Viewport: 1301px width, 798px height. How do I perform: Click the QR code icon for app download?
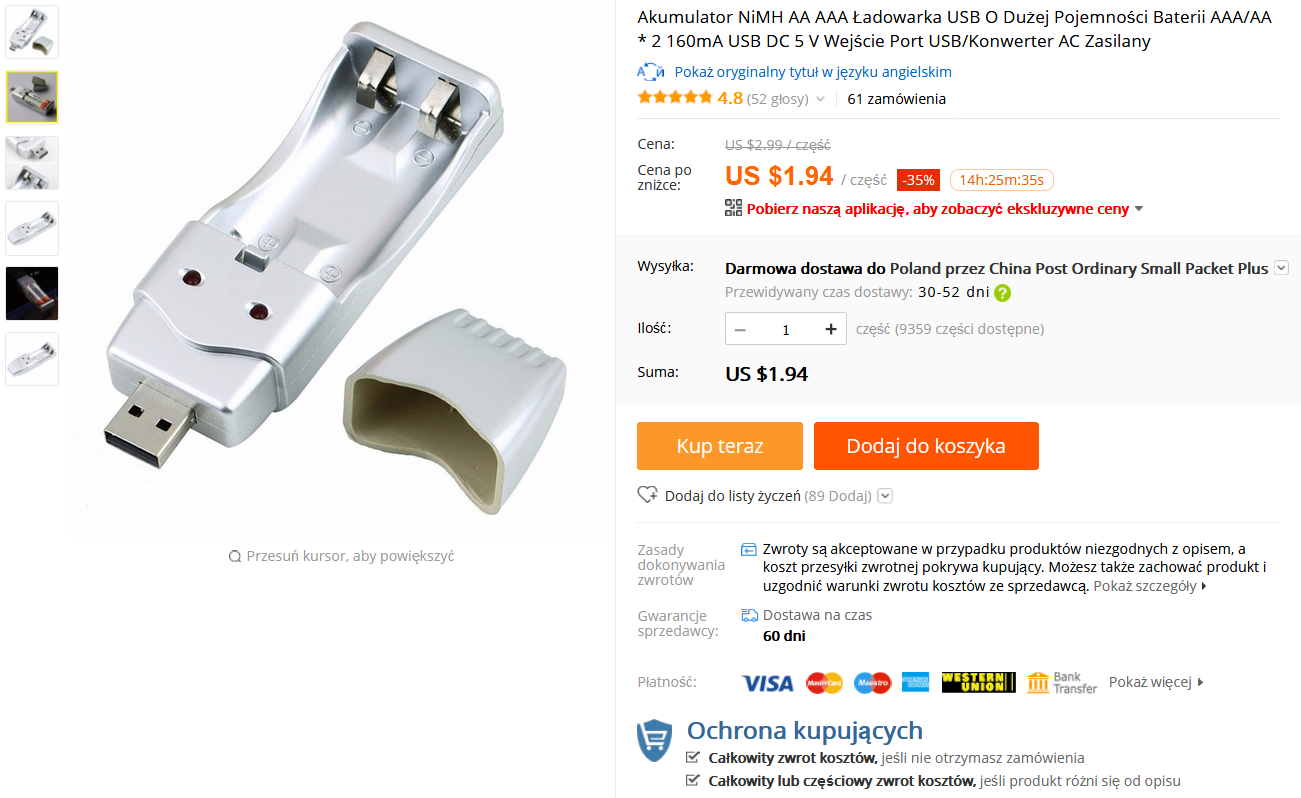tap(733, 209)
